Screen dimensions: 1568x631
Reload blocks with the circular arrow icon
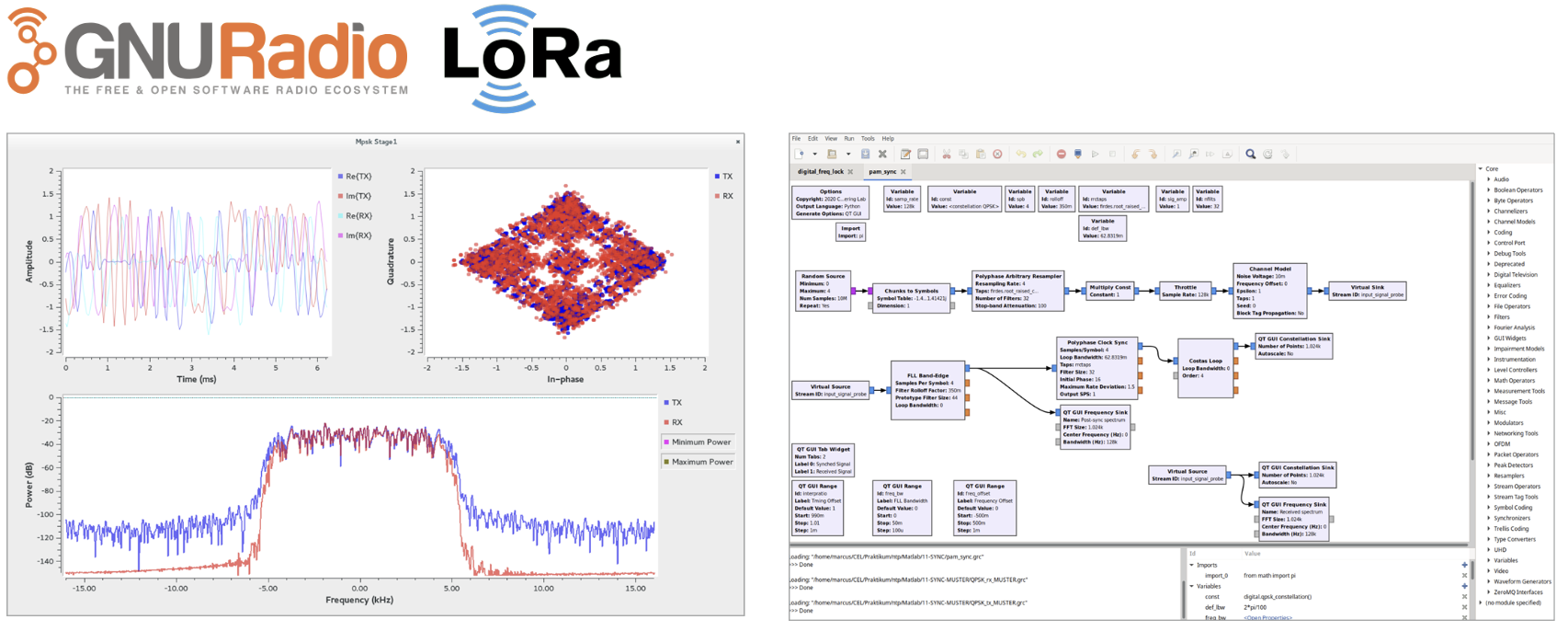pos(1267,155)
